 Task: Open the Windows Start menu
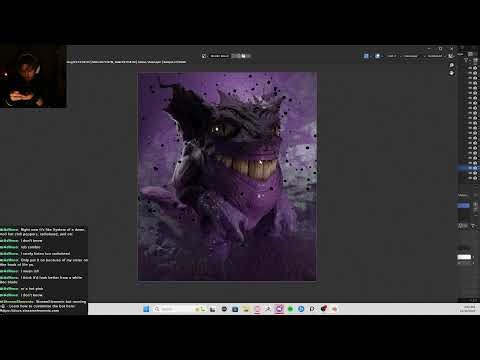(146, 309)
